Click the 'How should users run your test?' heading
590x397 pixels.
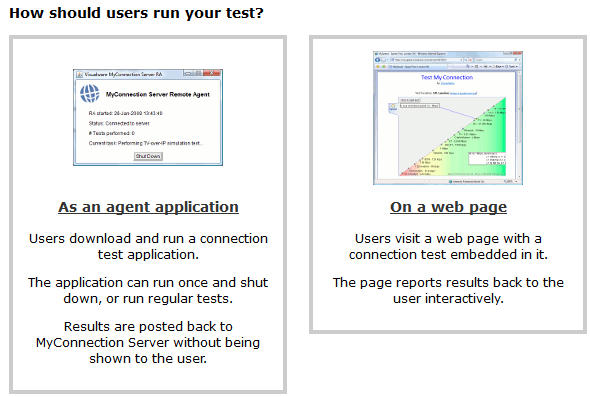pyautogui.click(x=136, y=13)
